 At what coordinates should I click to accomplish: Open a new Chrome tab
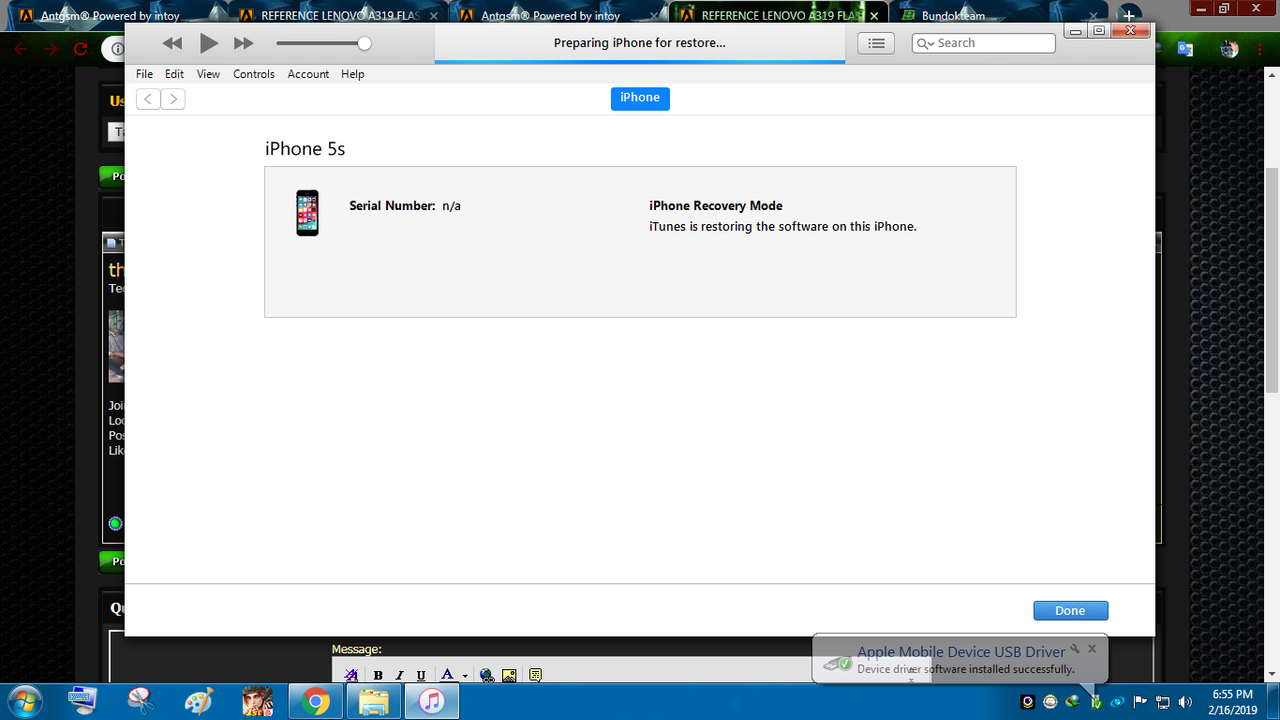(x=1129, y=15)
